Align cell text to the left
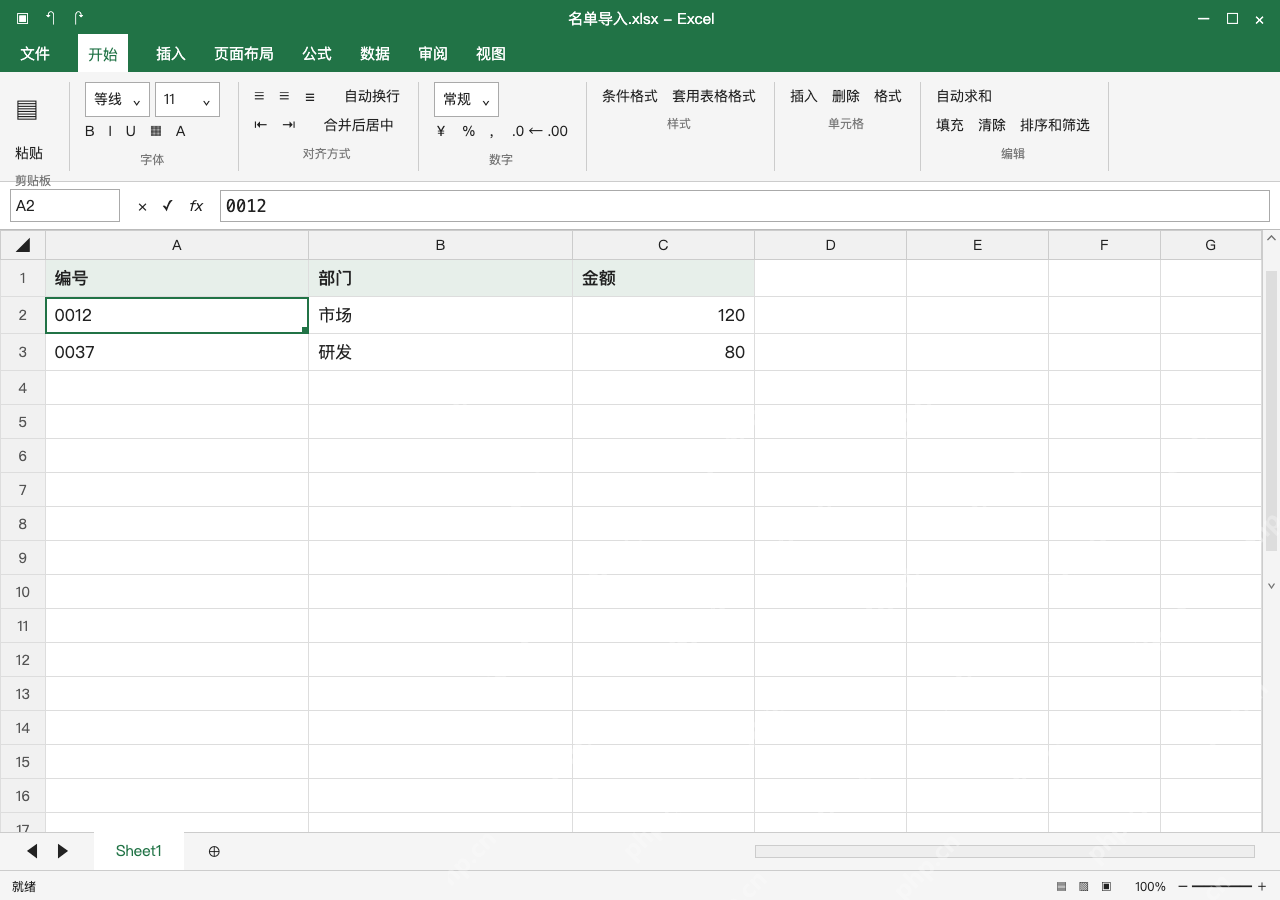The image size is (1280, 900). 259,96
